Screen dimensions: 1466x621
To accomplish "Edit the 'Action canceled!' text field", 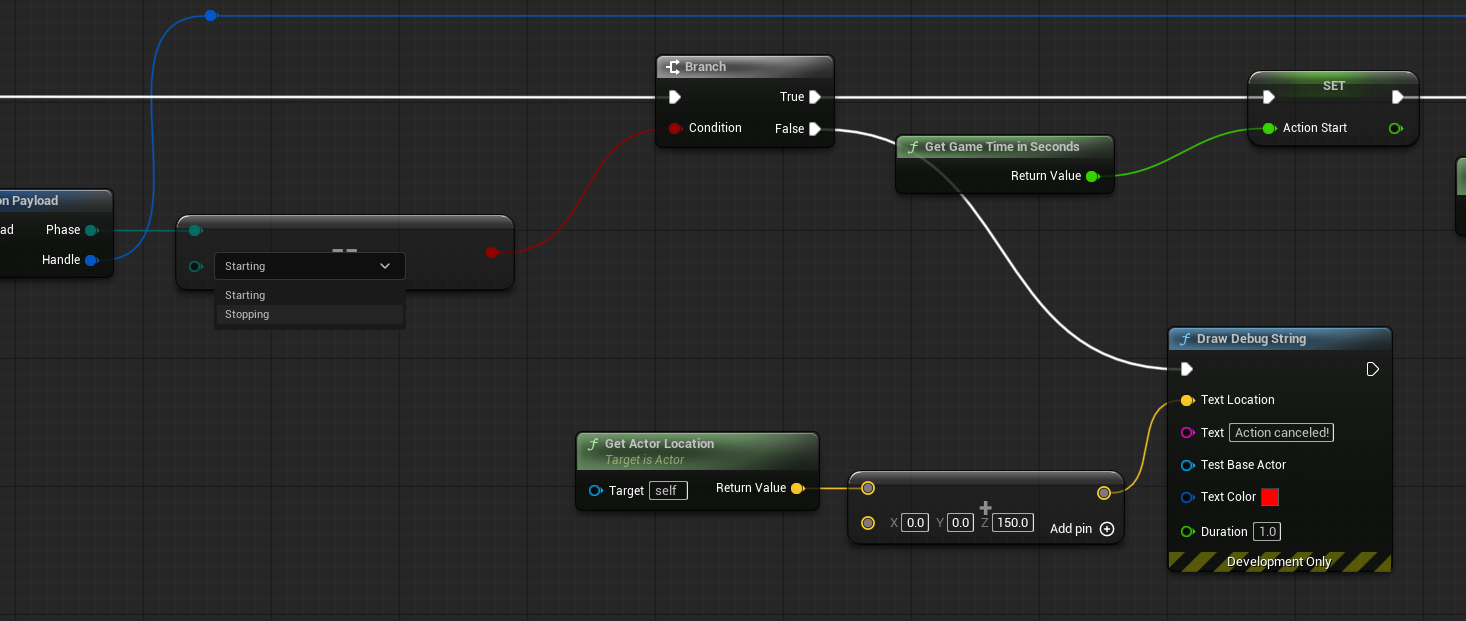I will pyautogui.click(x=1282, y=433).
